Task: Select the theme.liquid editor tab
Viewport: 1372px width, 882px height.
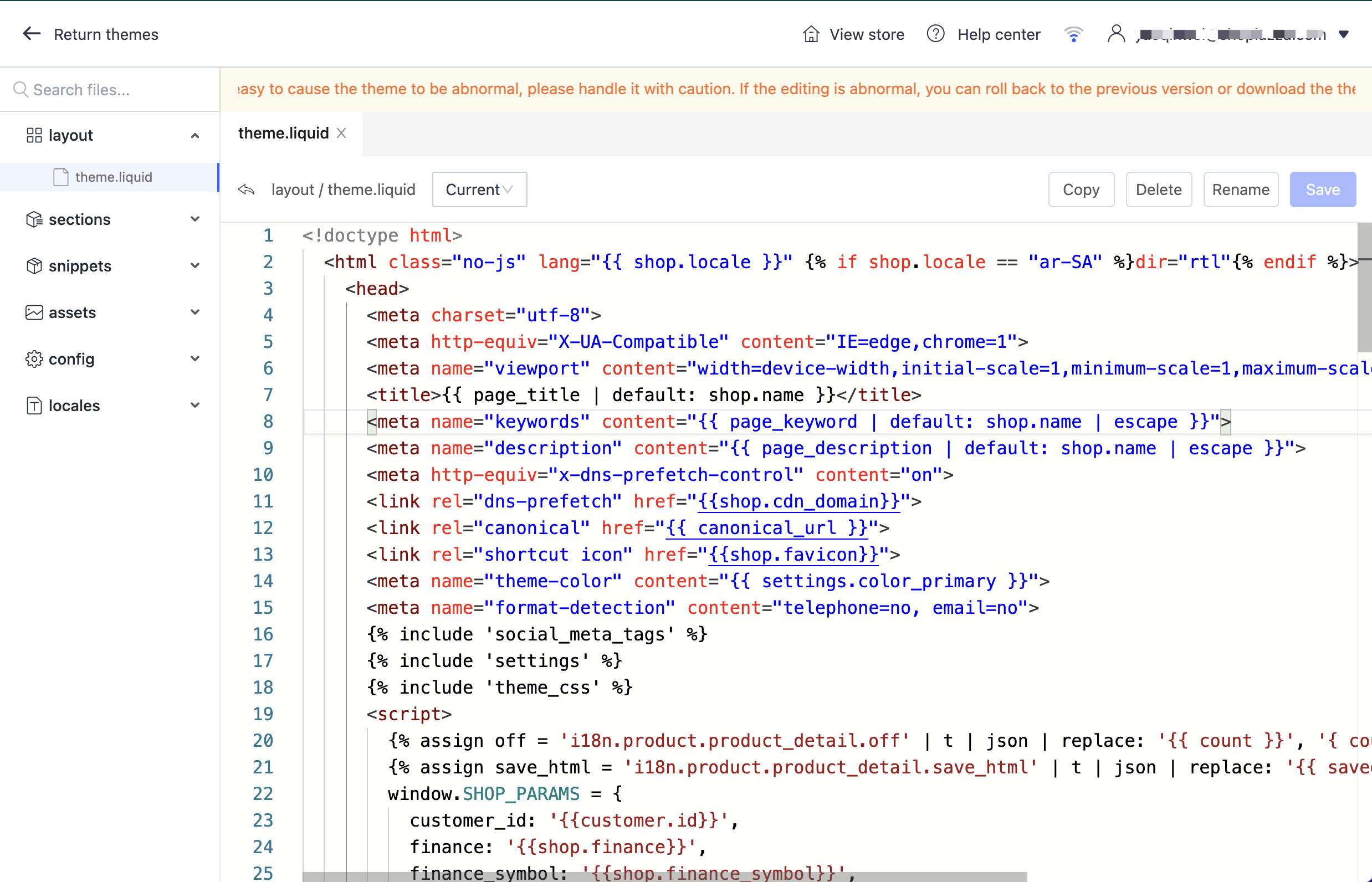Action: [283, 134]
